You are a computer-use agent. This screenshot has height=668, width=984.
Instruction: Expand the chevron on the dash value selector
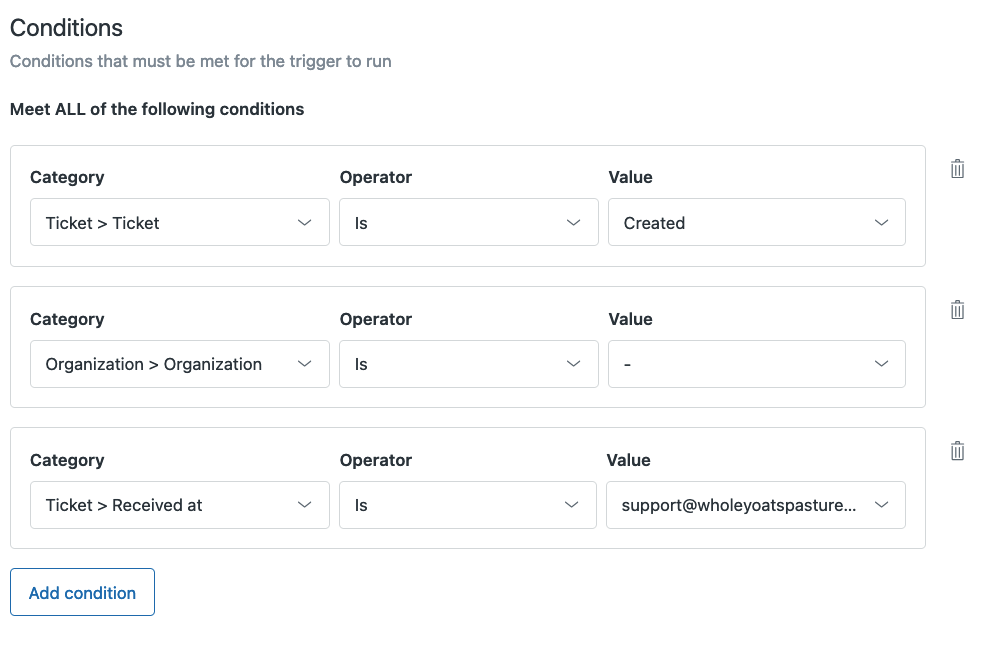[881, 364]
